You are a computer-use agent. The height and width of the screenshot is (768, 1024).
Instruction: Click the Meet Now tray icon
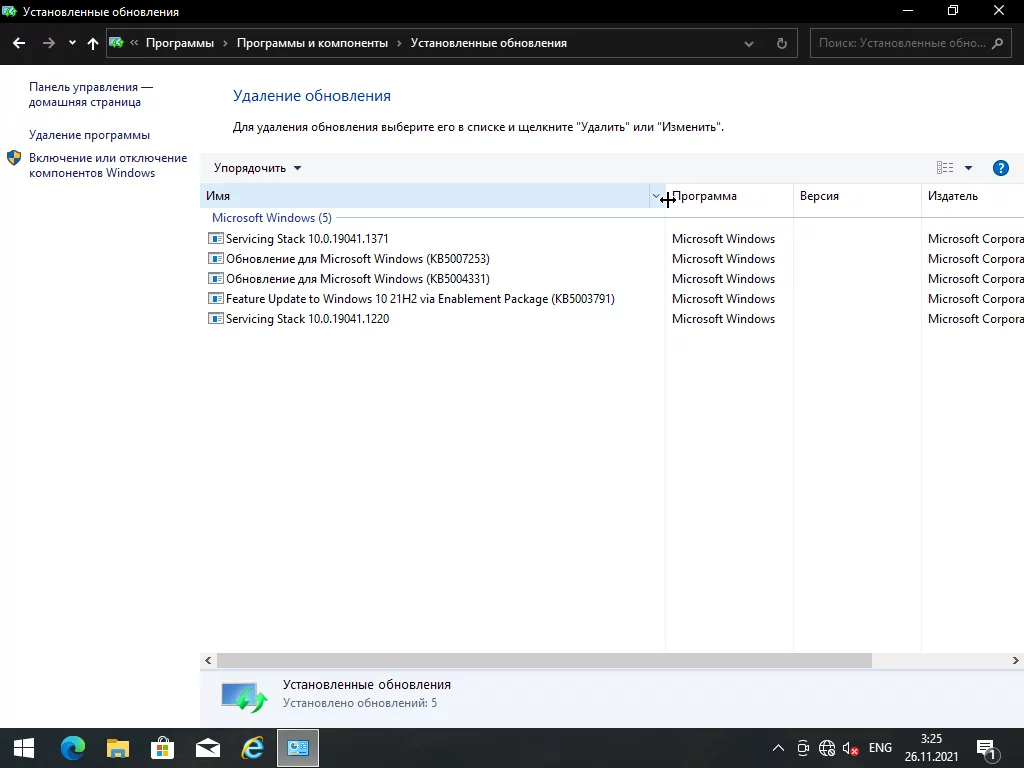tap(803, 748)
